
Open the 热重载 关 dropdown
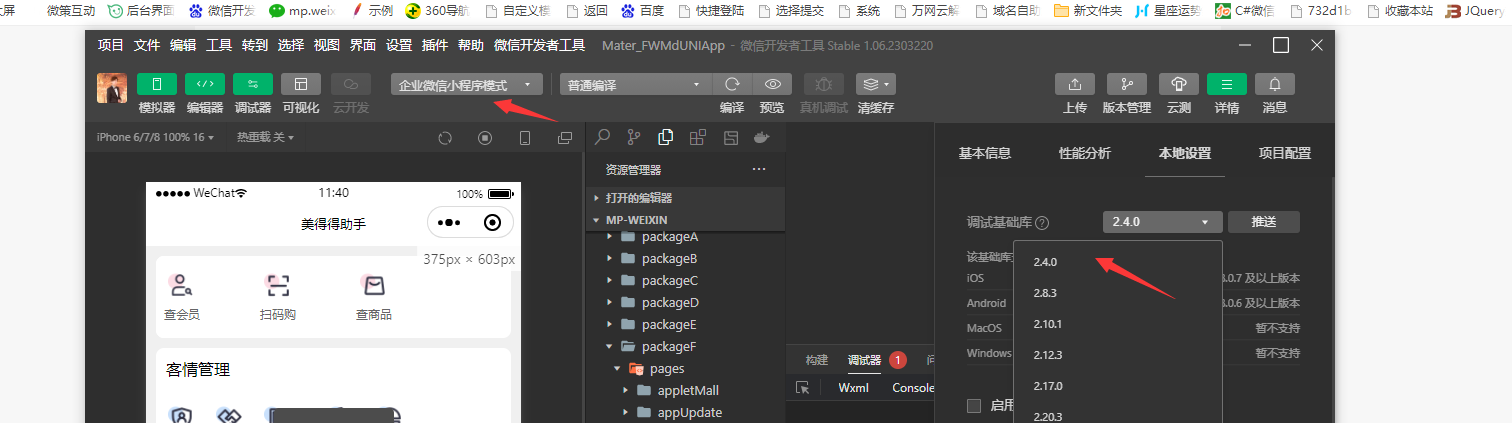pos(265,137)
